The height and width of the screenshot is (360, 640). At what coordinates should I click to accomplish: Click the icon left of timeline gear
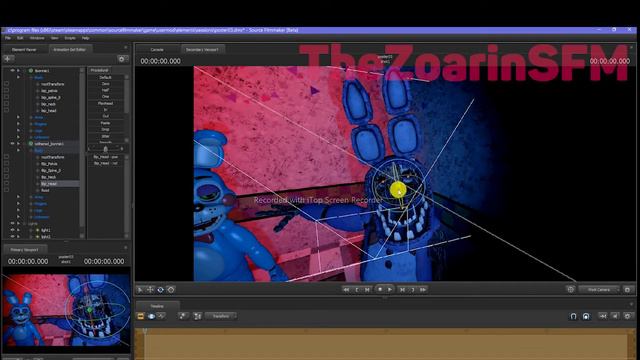tap(616, 316)
